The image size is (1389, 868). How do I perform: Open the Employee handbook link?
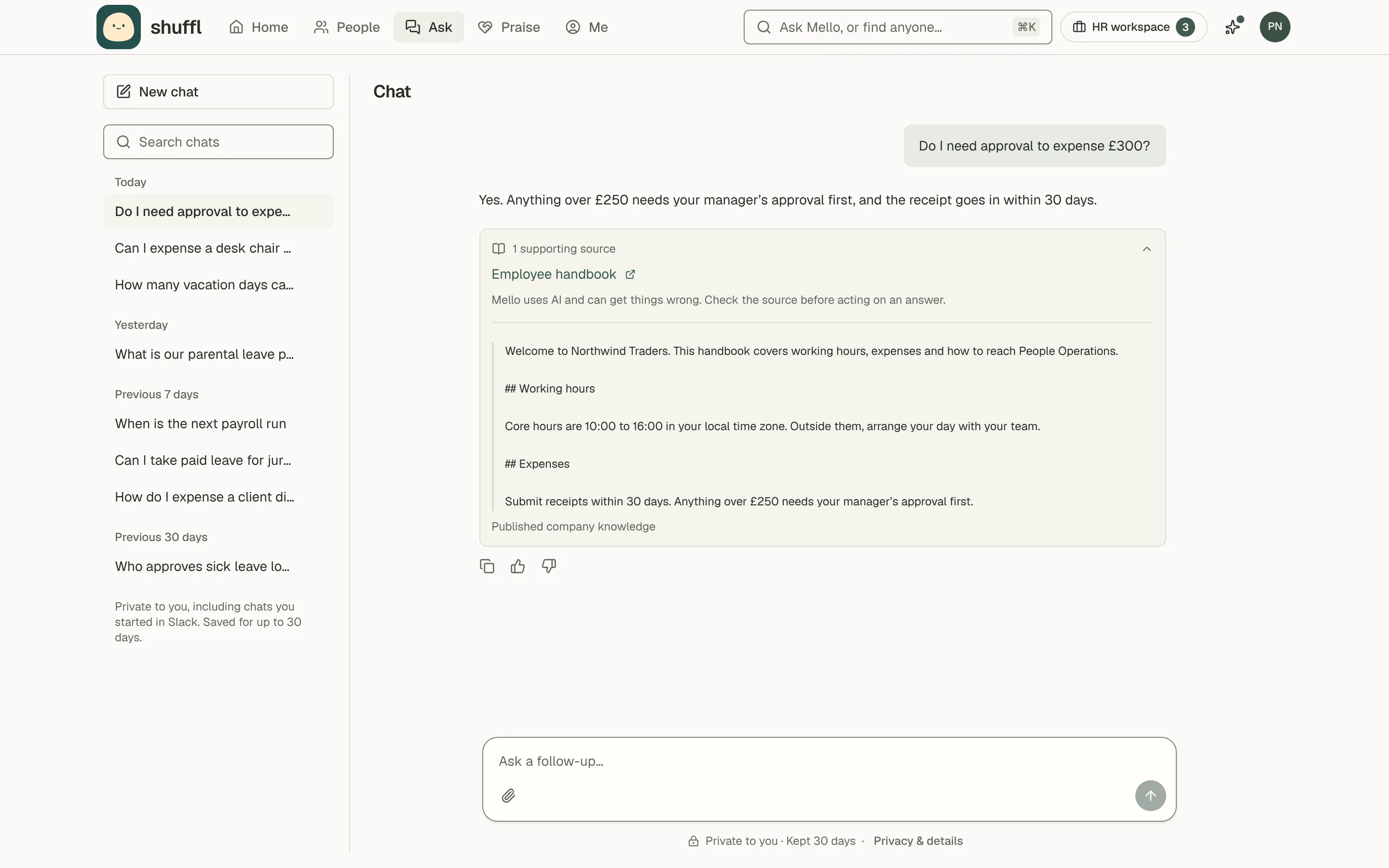click(x=553, y=274)
